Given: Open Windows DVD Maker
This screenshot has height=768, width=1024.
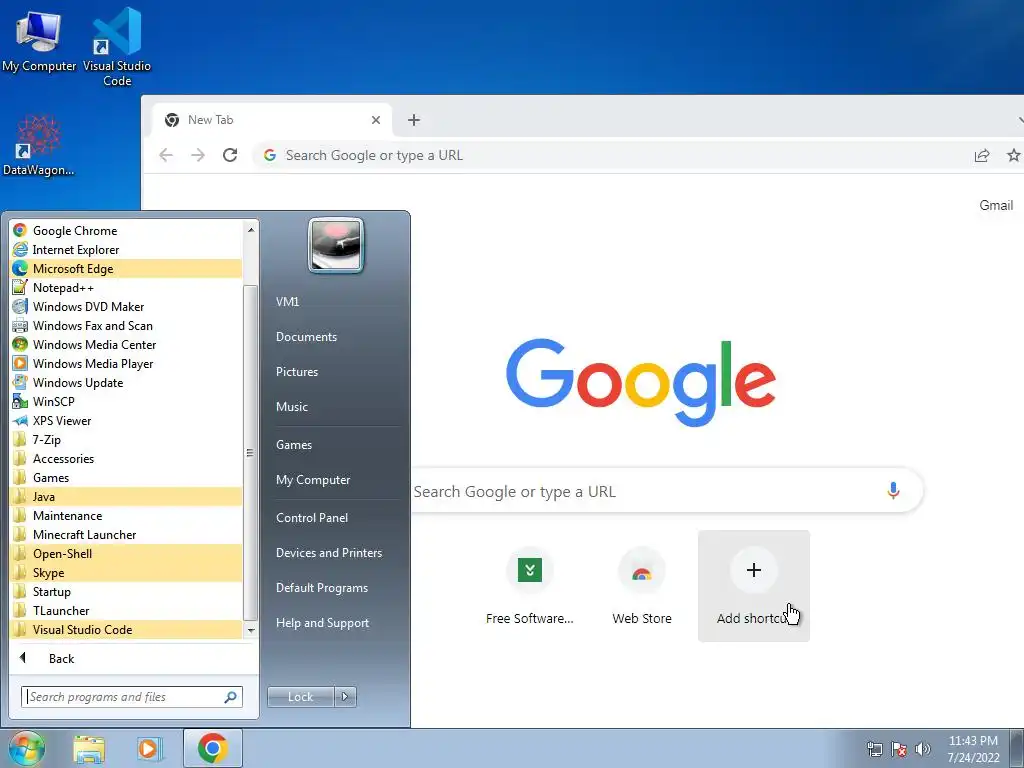Looking at the screenshot, I should (x=126, y=306).
